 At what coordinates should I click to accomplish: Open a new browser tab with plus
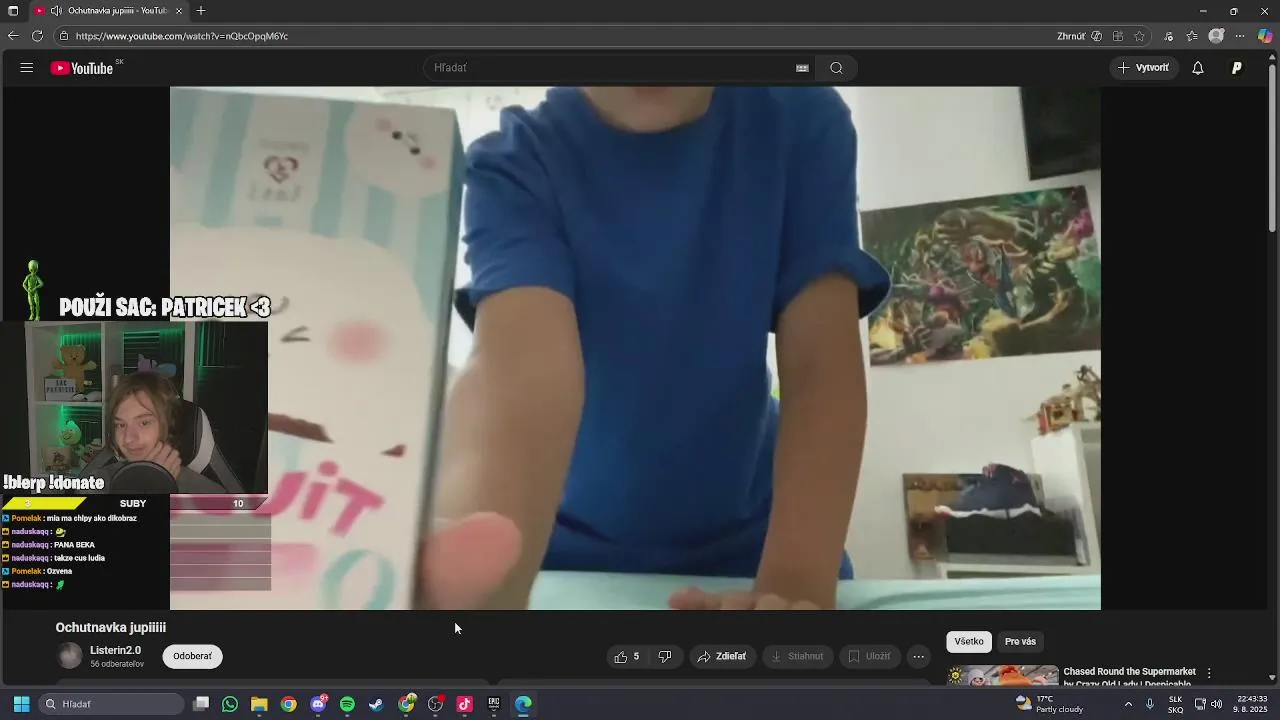[201, 11]
